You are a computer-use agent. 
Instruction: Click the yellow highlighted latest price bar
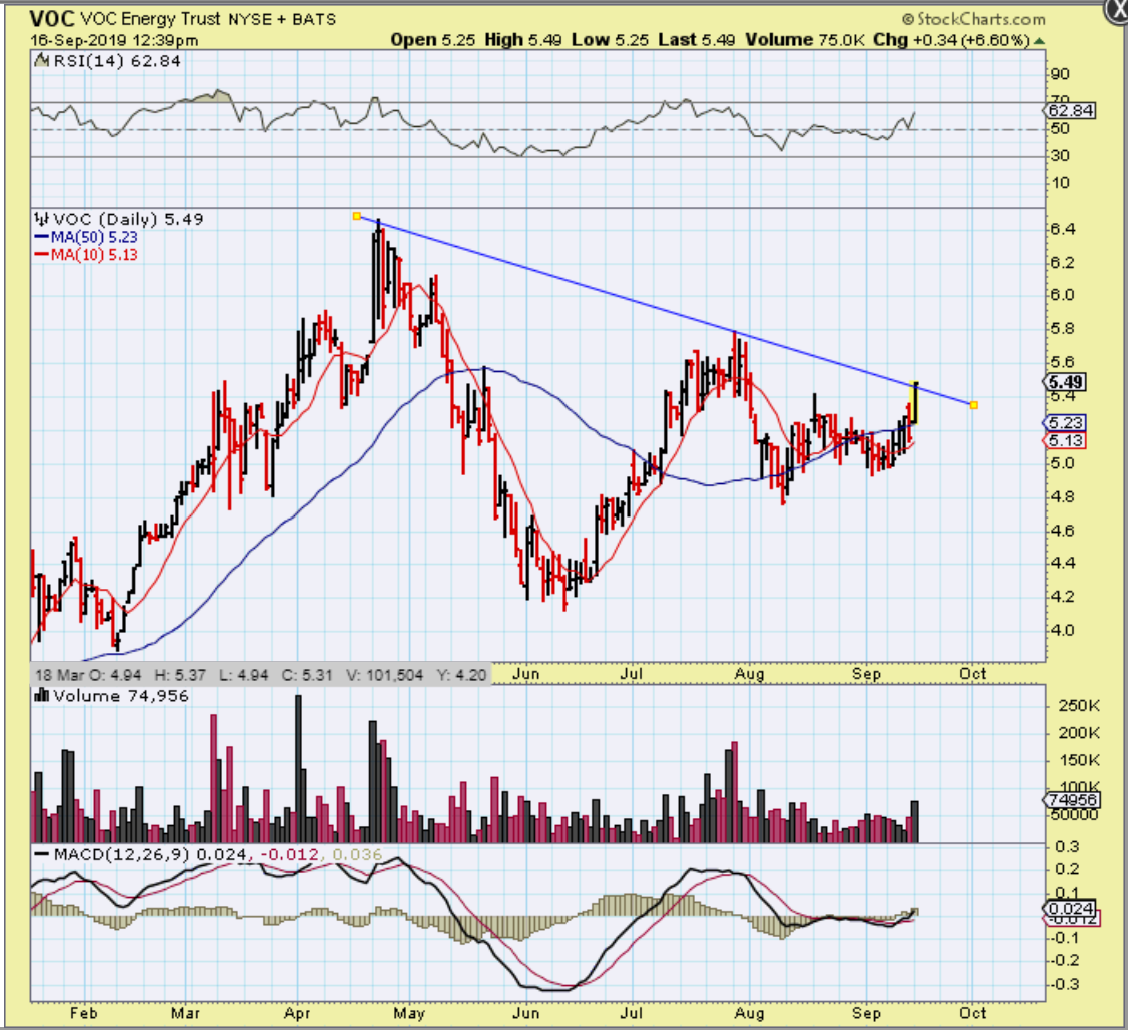915,403
